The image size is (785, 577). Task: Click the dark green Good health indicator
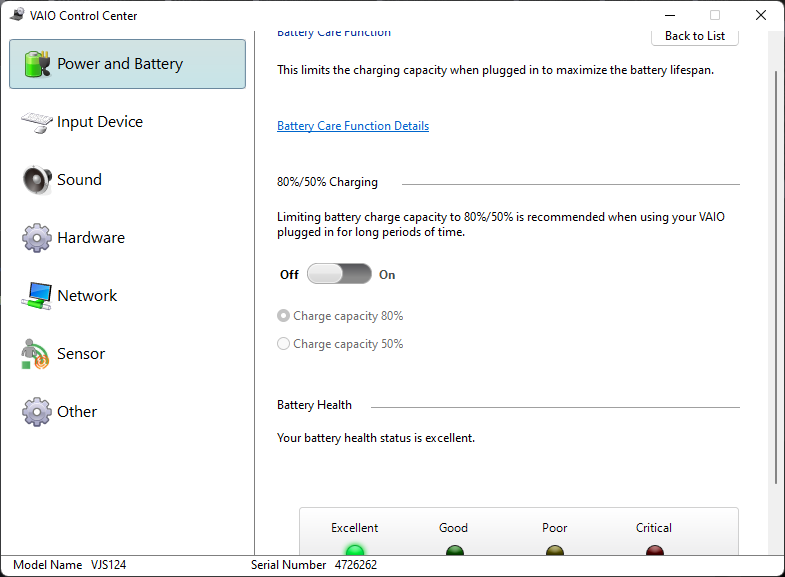coord(455,550)
